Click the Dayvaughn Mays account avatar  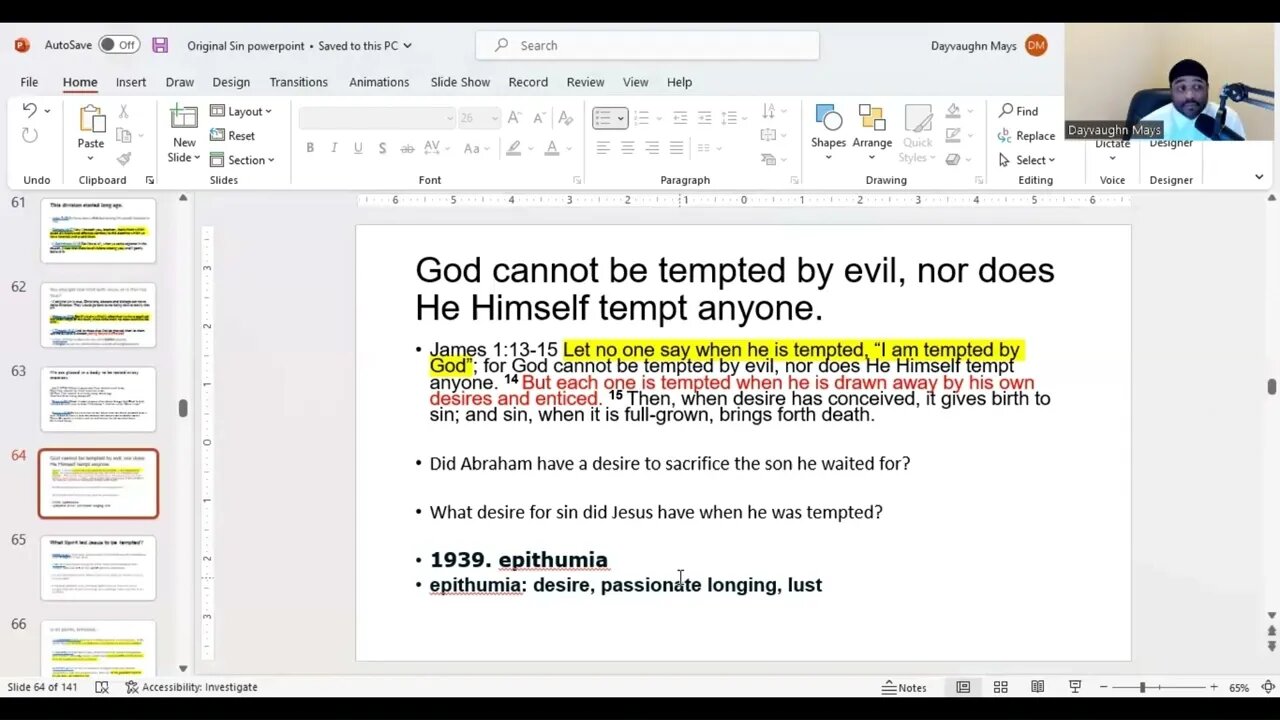click(1036, 45)
